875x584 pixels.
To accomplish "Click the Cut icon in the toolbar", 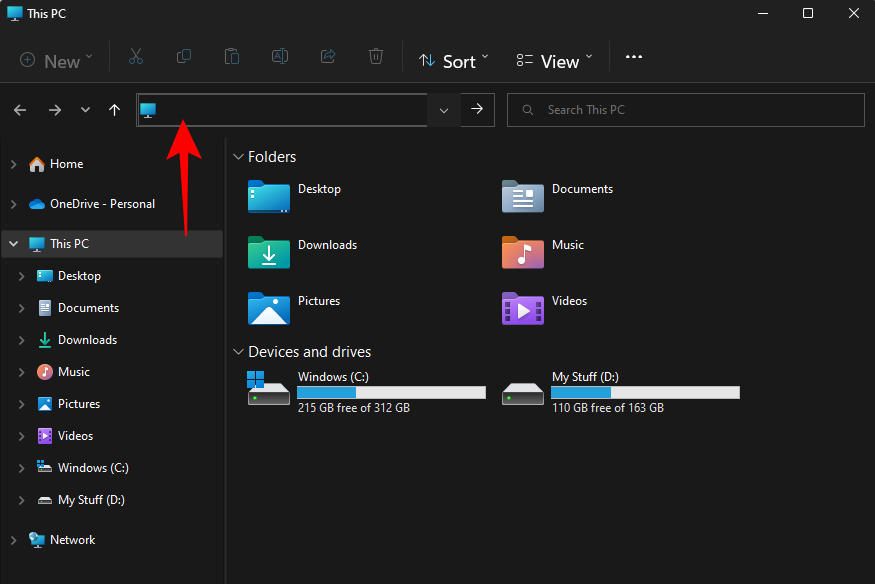I will tap(136, 57).
